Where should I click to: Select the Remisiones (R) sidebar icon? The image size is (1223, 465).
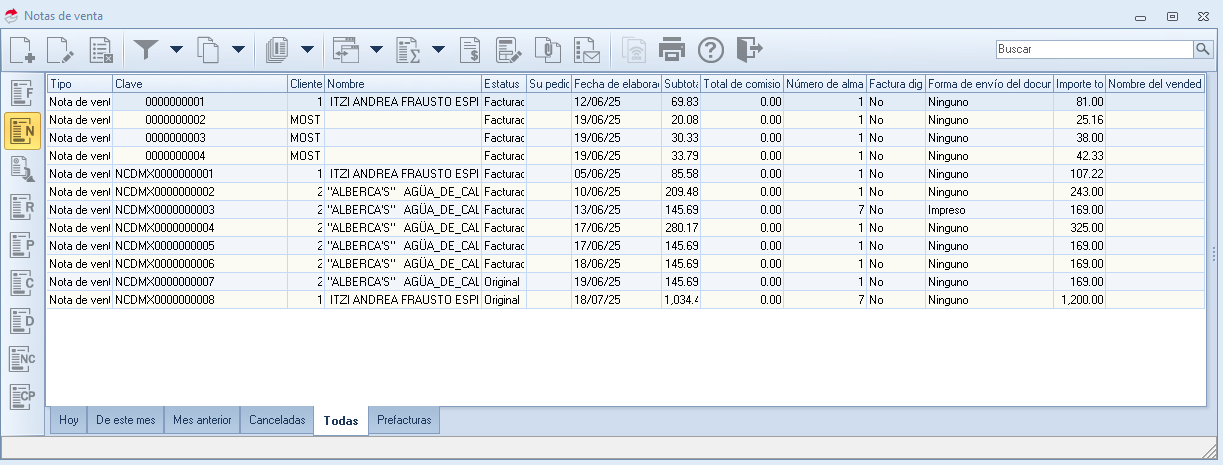(x=23, y=207)
